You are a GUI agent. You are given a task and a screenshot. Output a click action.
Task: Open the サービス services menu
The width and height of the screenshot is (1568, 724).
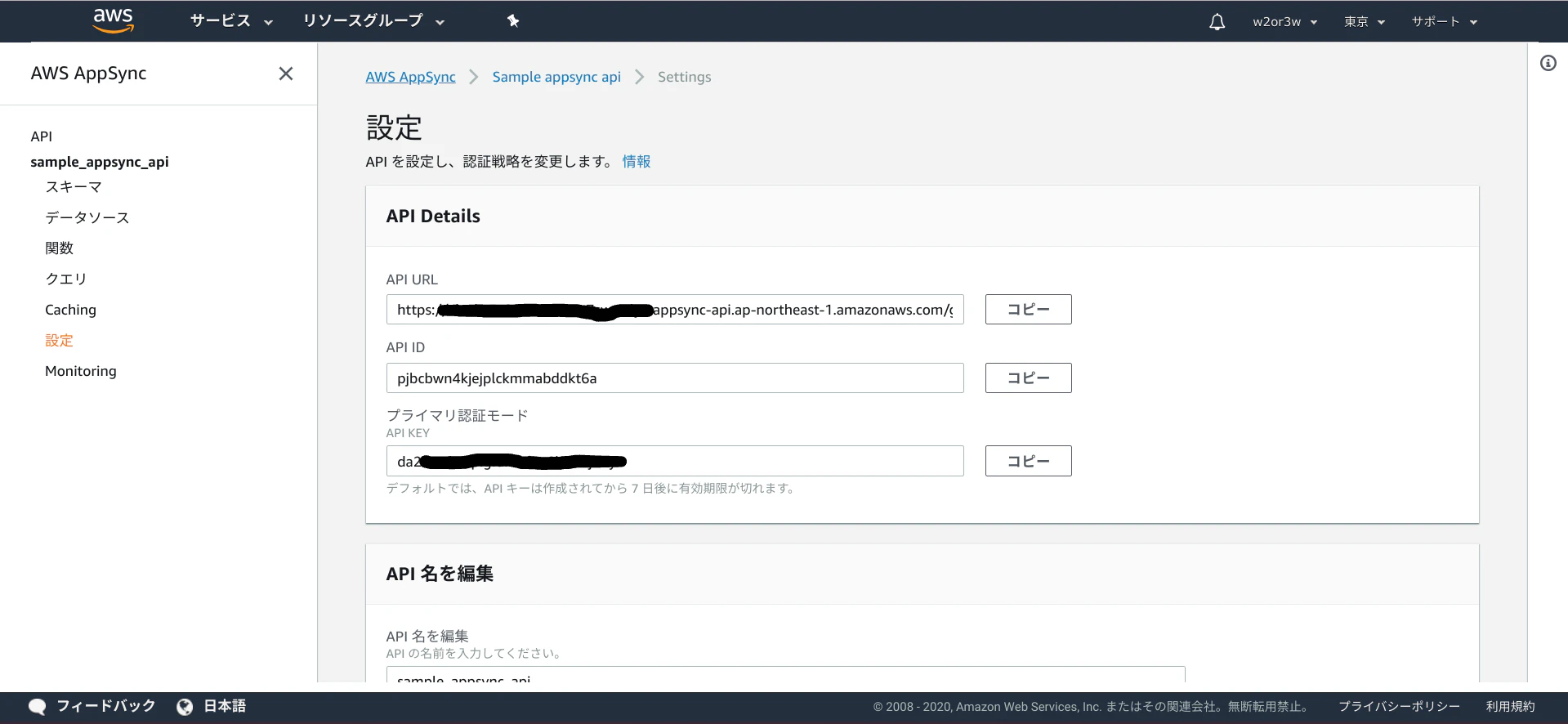(x=231, y=21)
